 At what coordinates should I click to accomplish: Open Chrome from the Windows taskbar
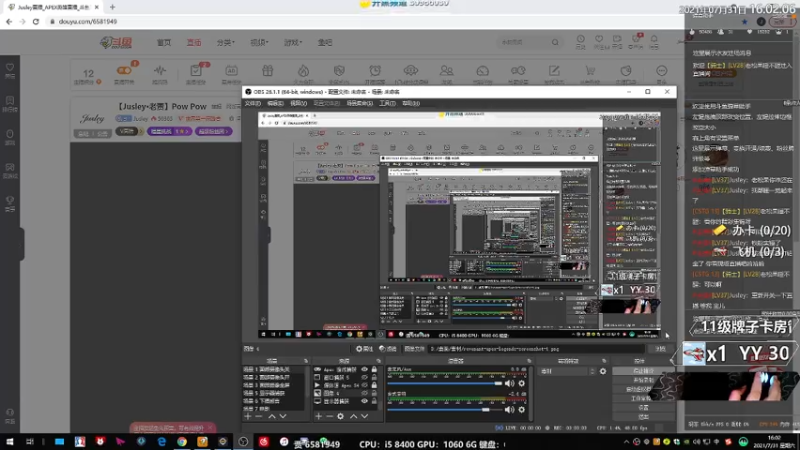182,442
